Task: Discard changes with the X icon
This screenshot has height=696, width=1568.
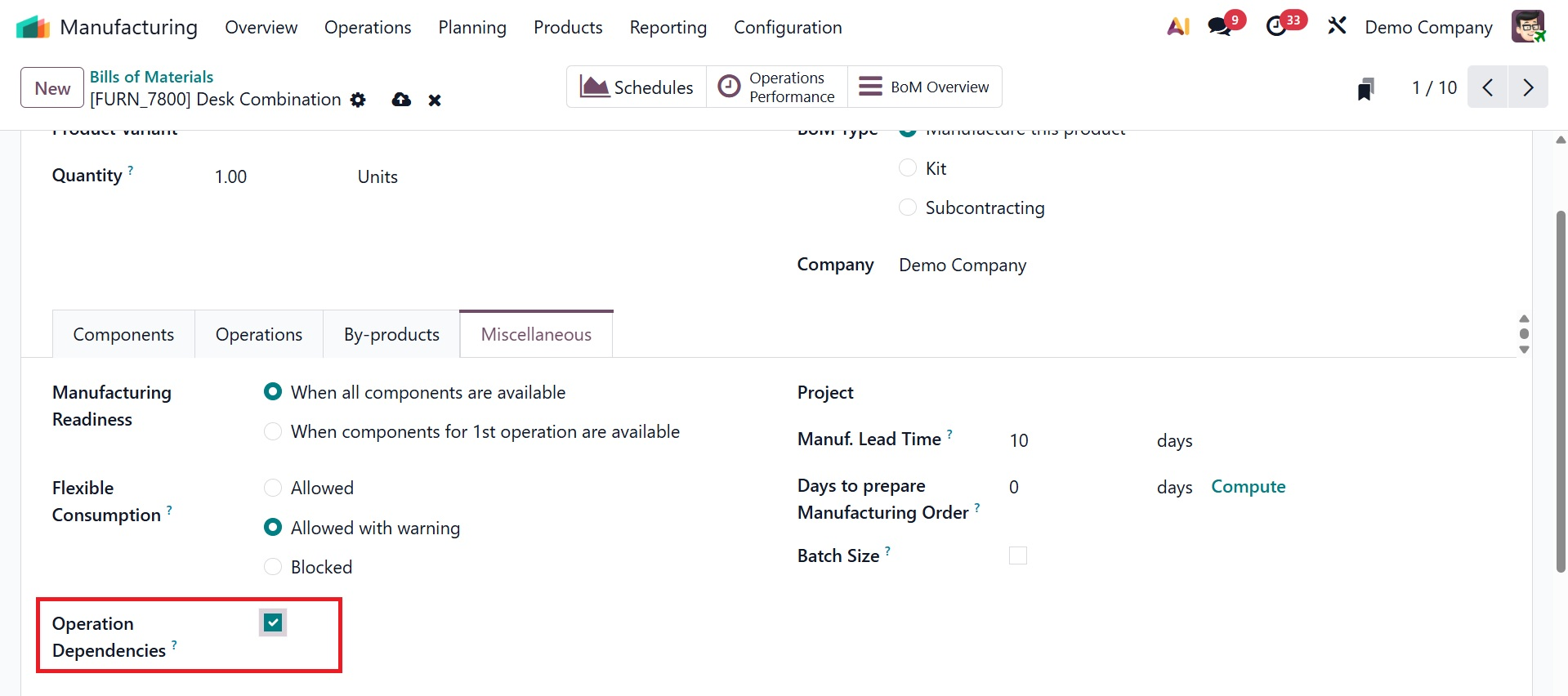Action: [435, 100]
